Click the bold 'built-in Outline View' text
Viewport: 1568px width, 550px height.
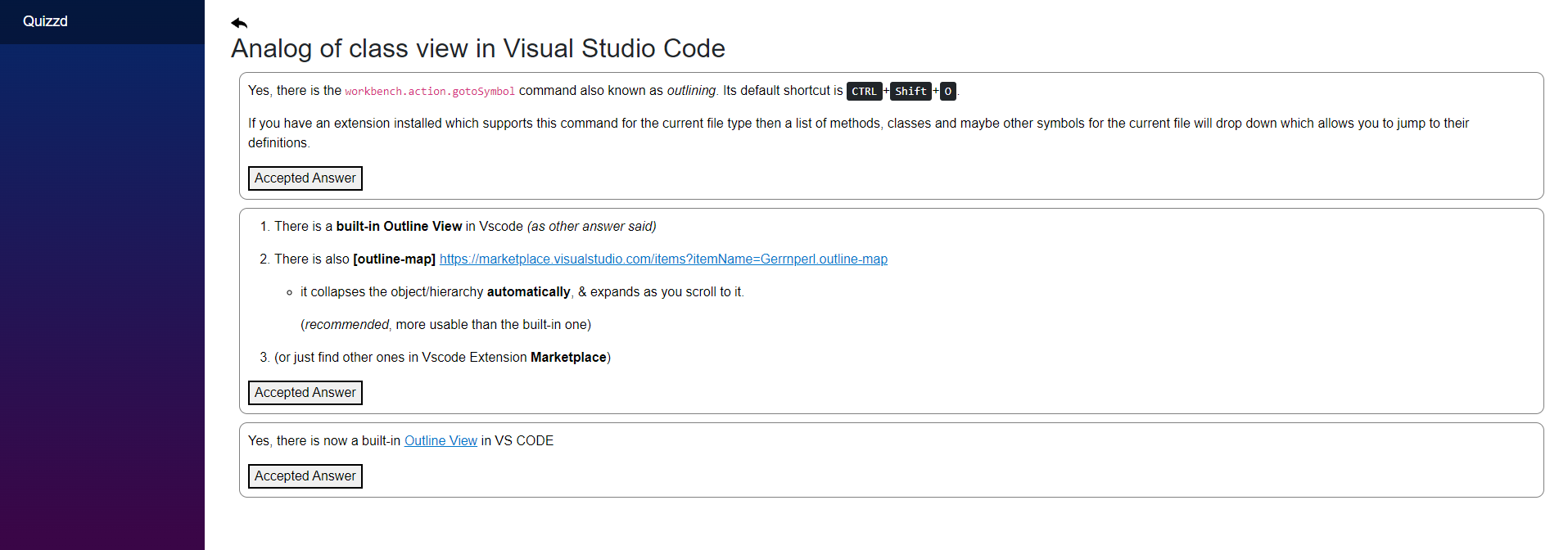point(399,227)
